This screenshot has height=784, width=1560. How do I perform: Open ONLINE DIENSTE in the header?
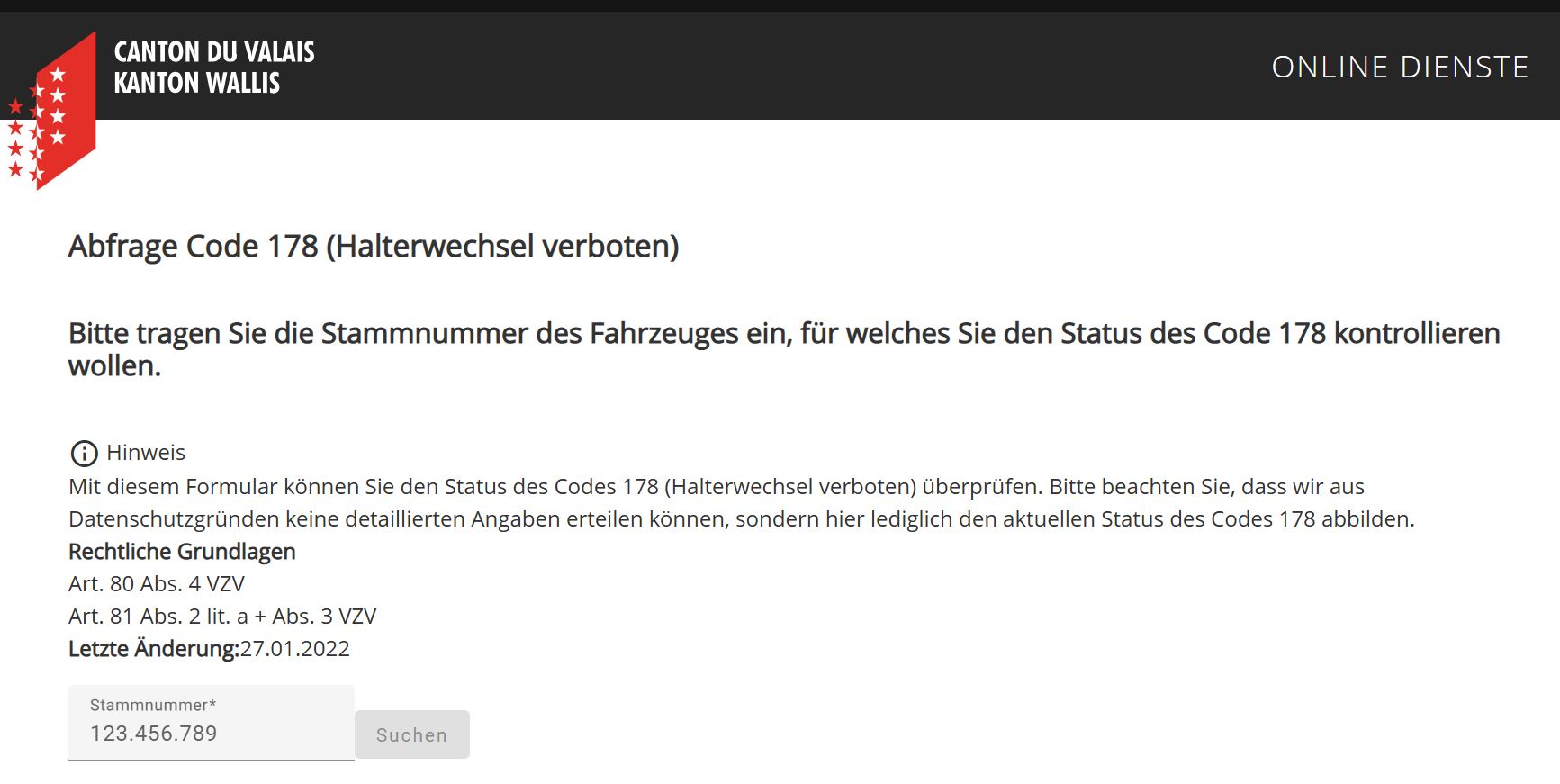point(1399,67)
